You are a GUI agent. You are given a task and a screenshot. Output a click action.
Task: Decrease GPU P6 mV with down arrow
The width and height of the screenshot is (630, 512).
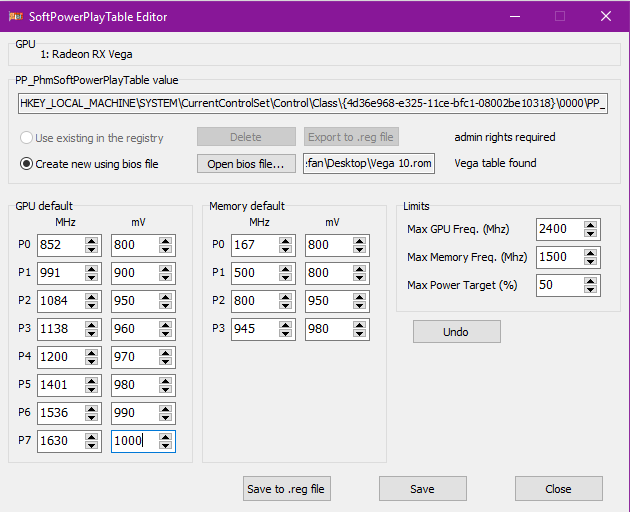tap(165, 417)
